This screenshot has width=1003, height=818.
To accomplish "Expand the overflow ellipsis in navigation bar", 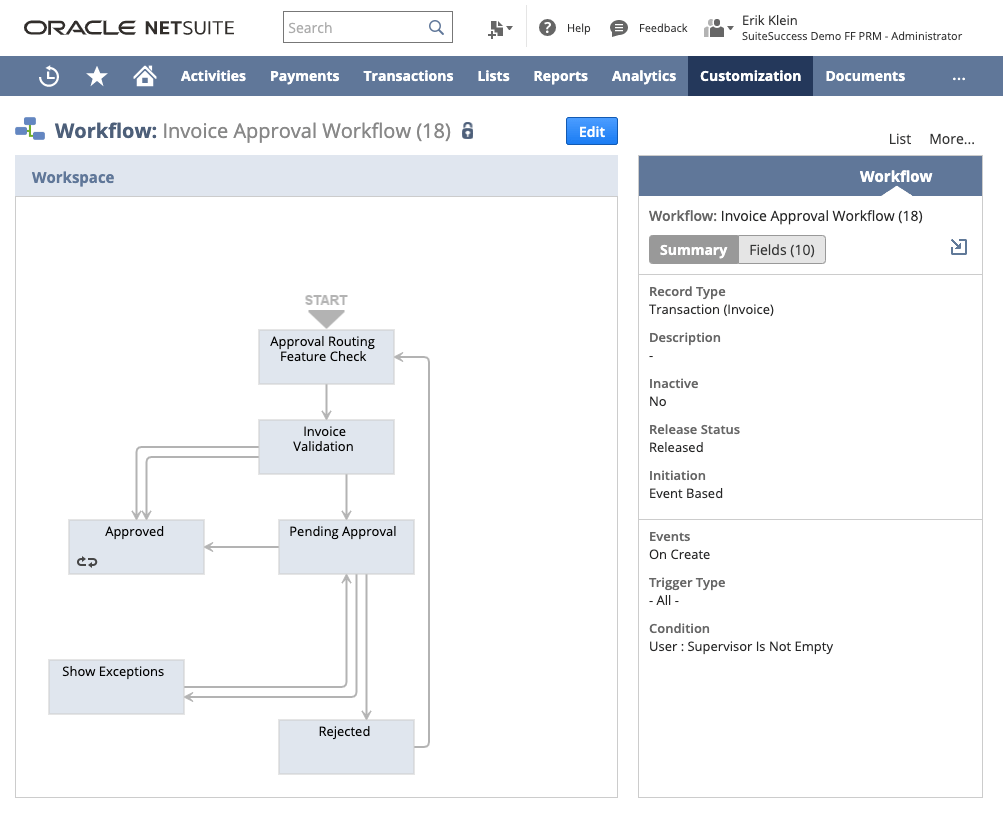I will [959, 76].
